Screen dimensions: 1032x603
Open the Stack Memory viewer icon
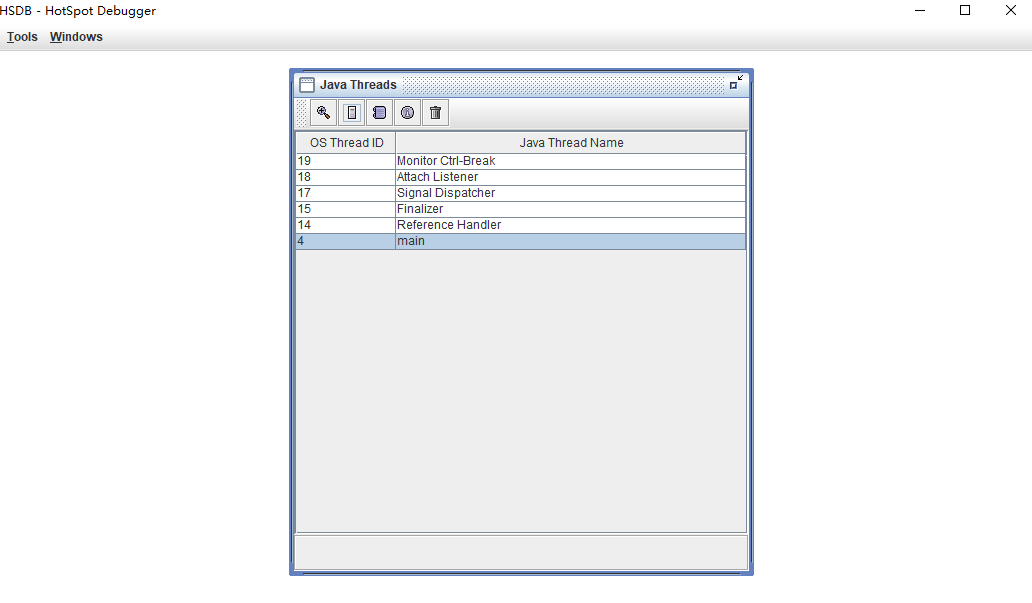[x=351, y=113]
